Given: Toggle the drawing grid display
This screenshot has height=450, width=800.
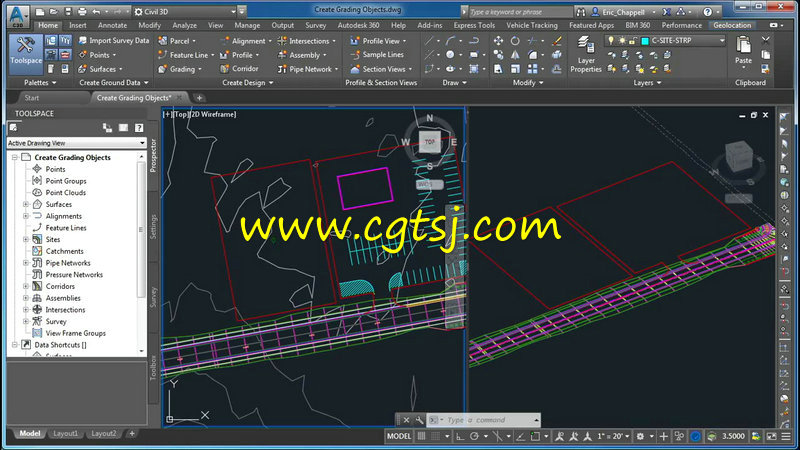Looking at the screenshot, I should (421, 436).
